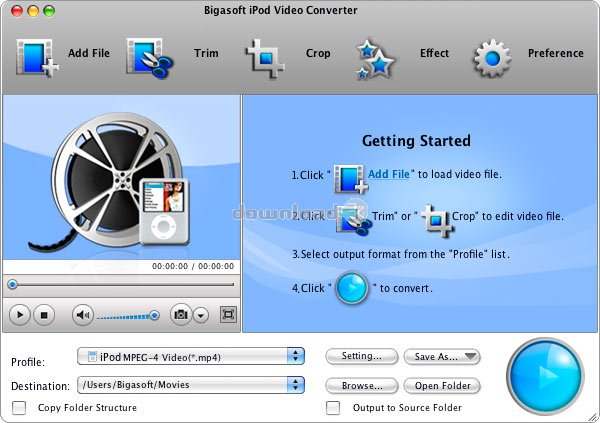This screenshot has width=600, height=423.
Task: Click the 'Select output format' instruction text
Action: [x=401, y=254]
